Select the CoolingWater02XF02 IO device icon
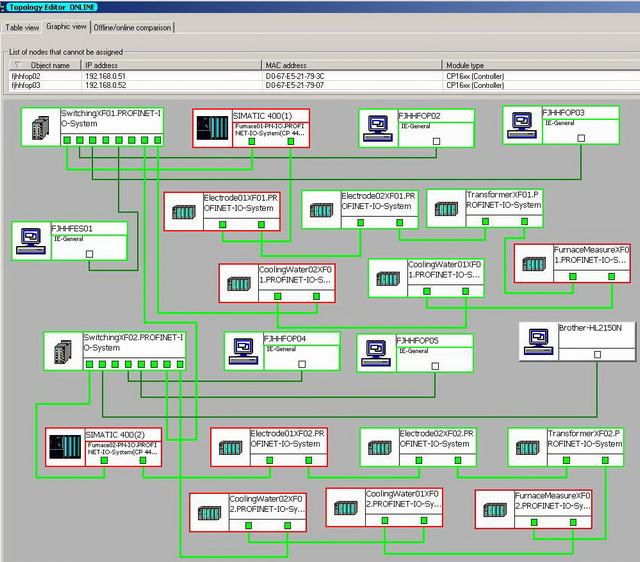 pyautogui.click(x=209, y=512)
